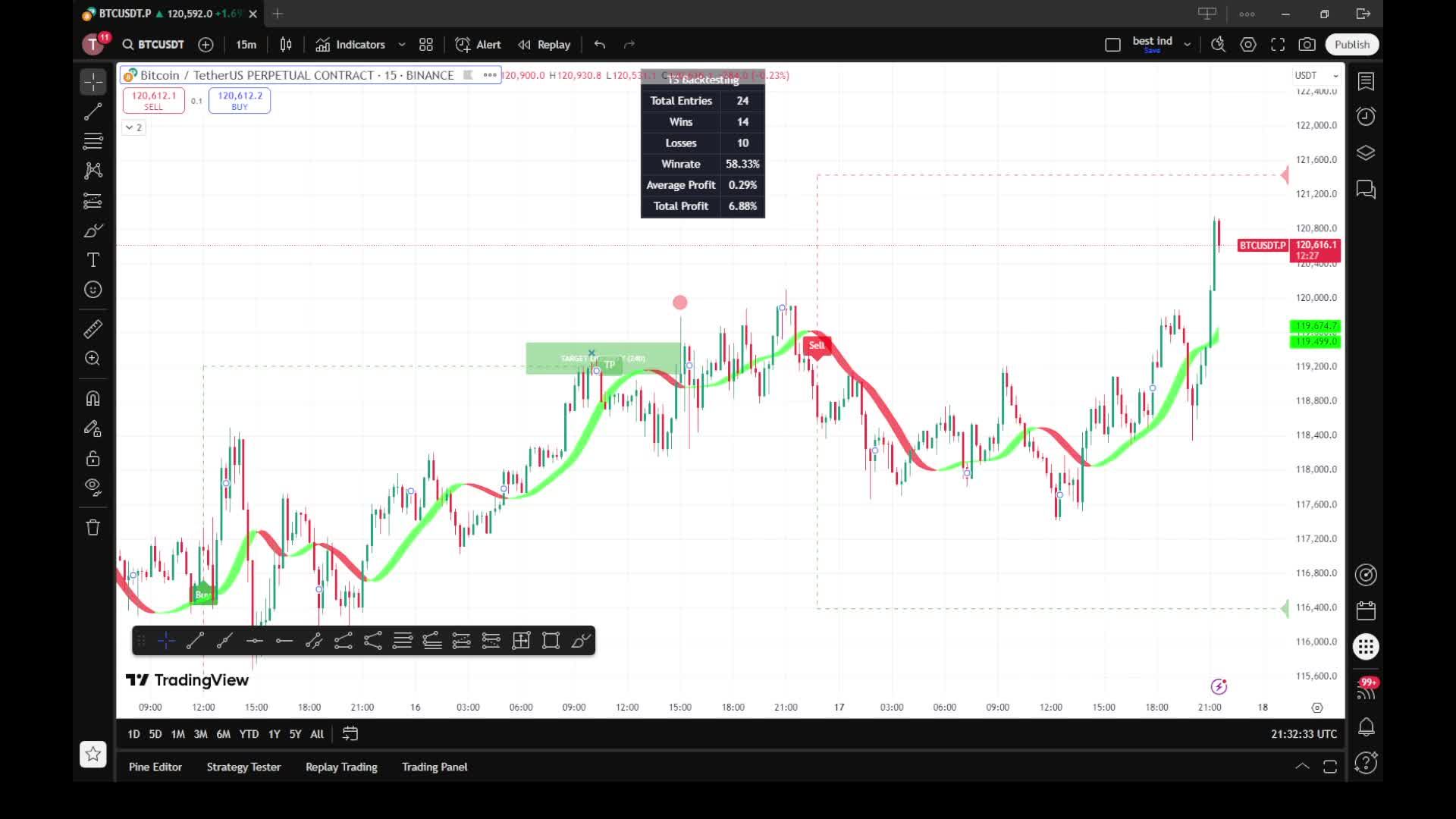Select the ruler measure tool
This screenshot has width=1456, height=819.
[x=93, y=329]
